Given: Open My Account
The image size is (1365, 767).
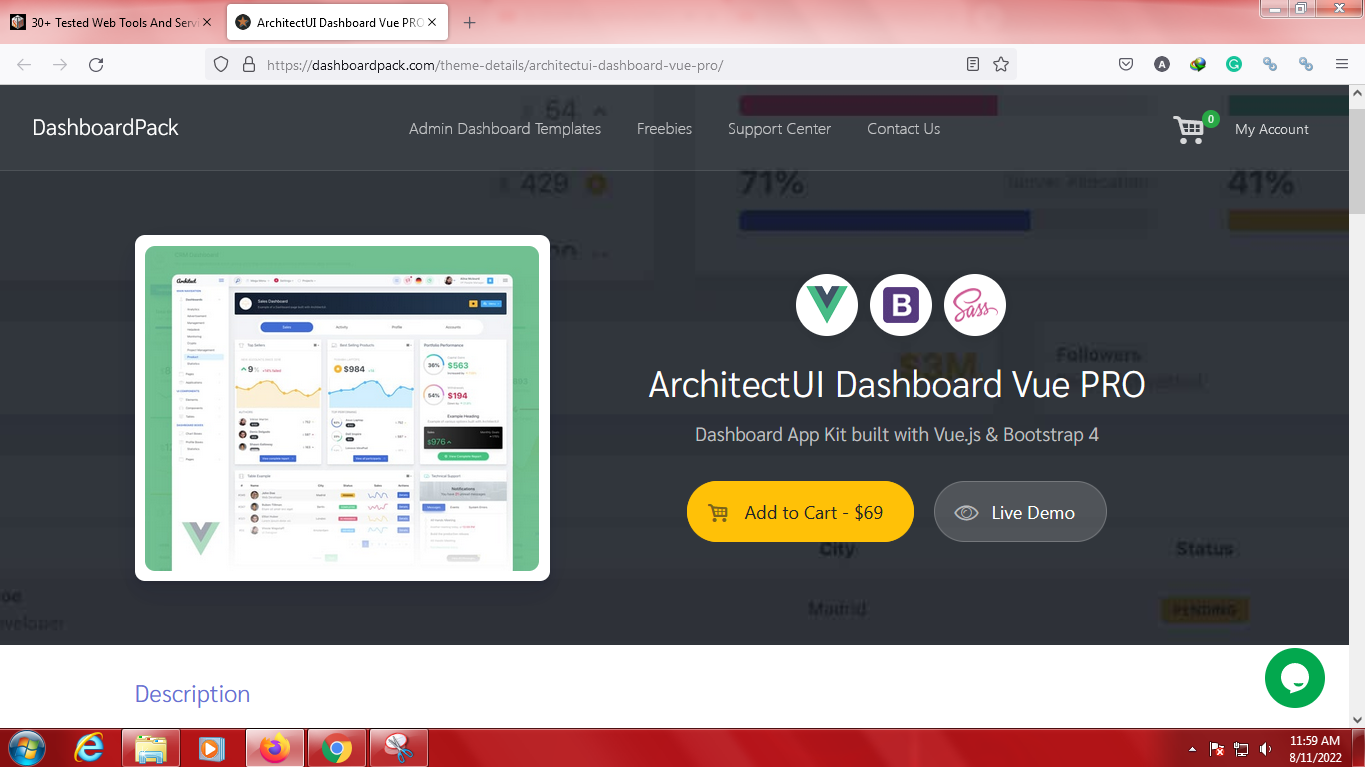Looking at the screenshot, I should (1271, 129).
